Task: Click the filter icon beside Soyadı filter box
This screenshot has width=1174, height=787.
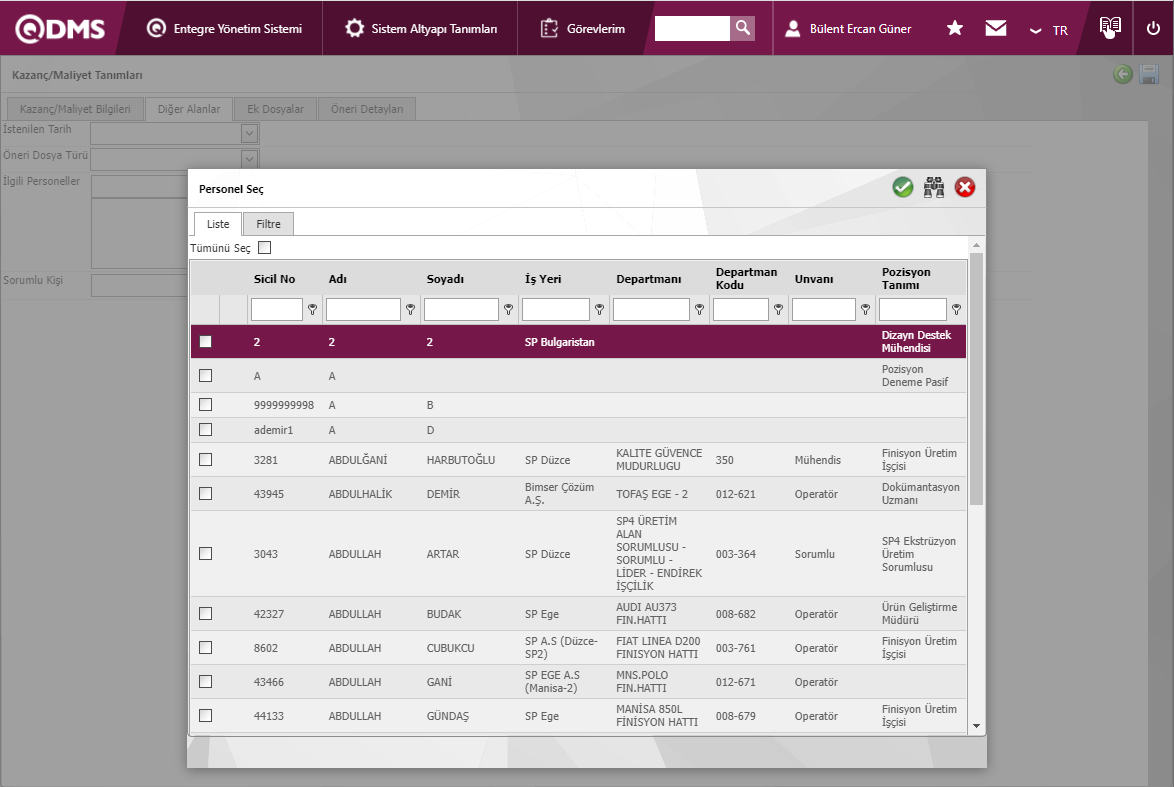Action: pos(508,310)
